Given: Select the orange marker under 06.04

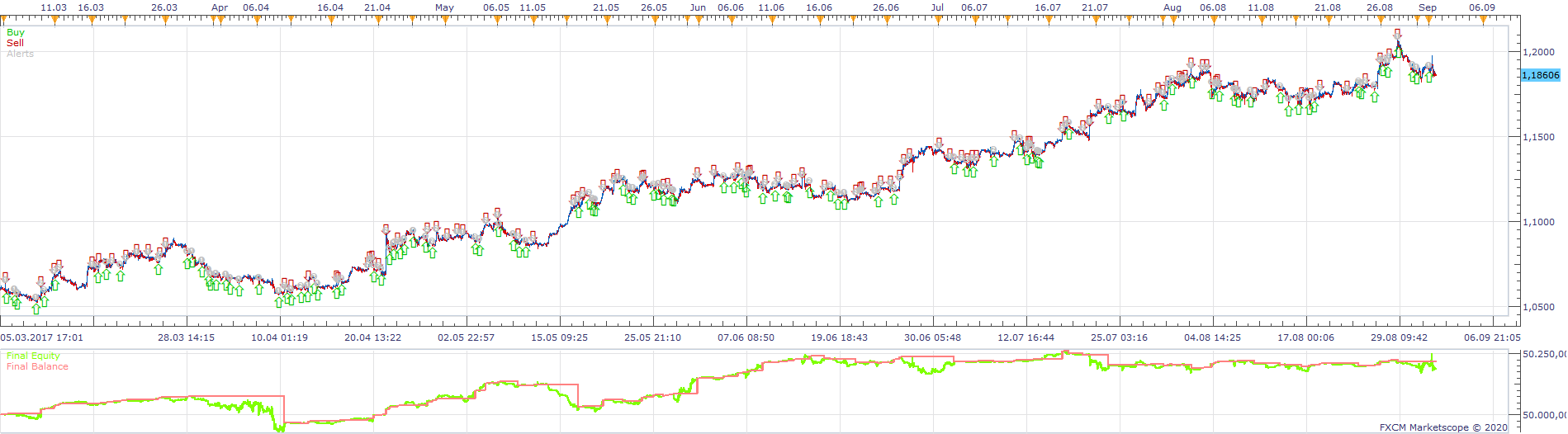Looking at the screenshot, I should click(256, 20).
